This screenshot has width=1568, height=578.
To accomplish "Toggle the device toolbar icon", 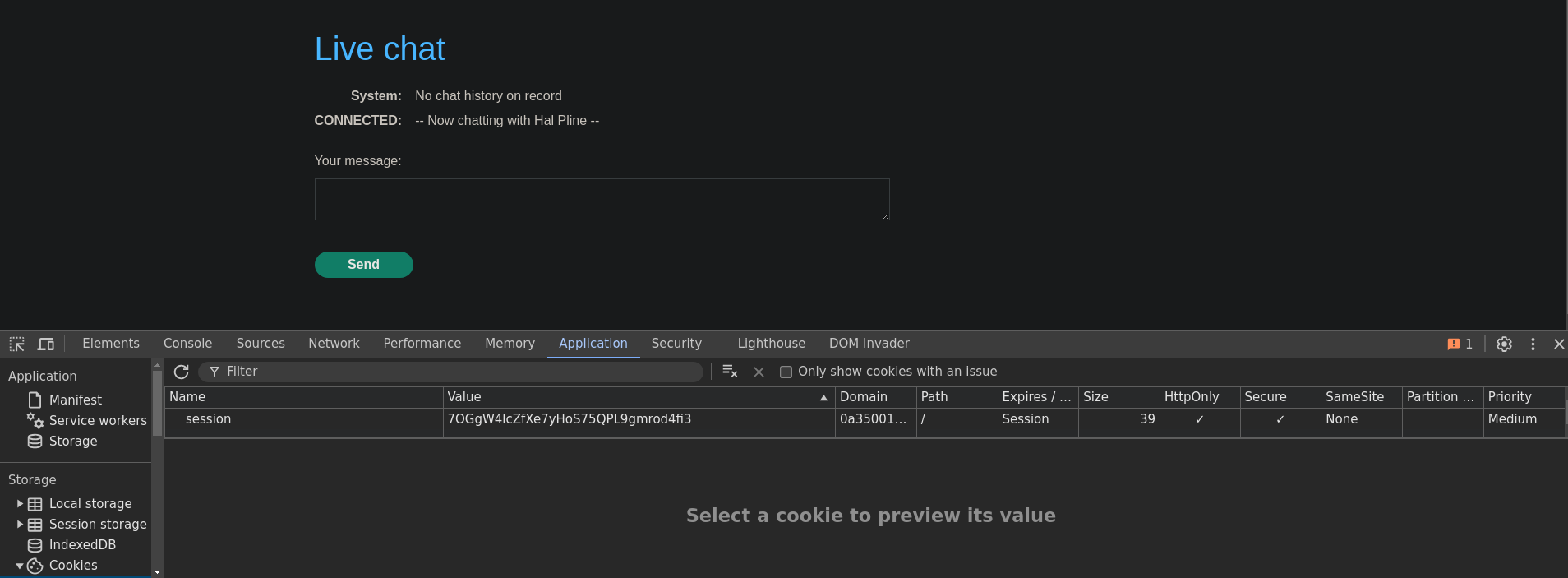I will coord(46,344).
